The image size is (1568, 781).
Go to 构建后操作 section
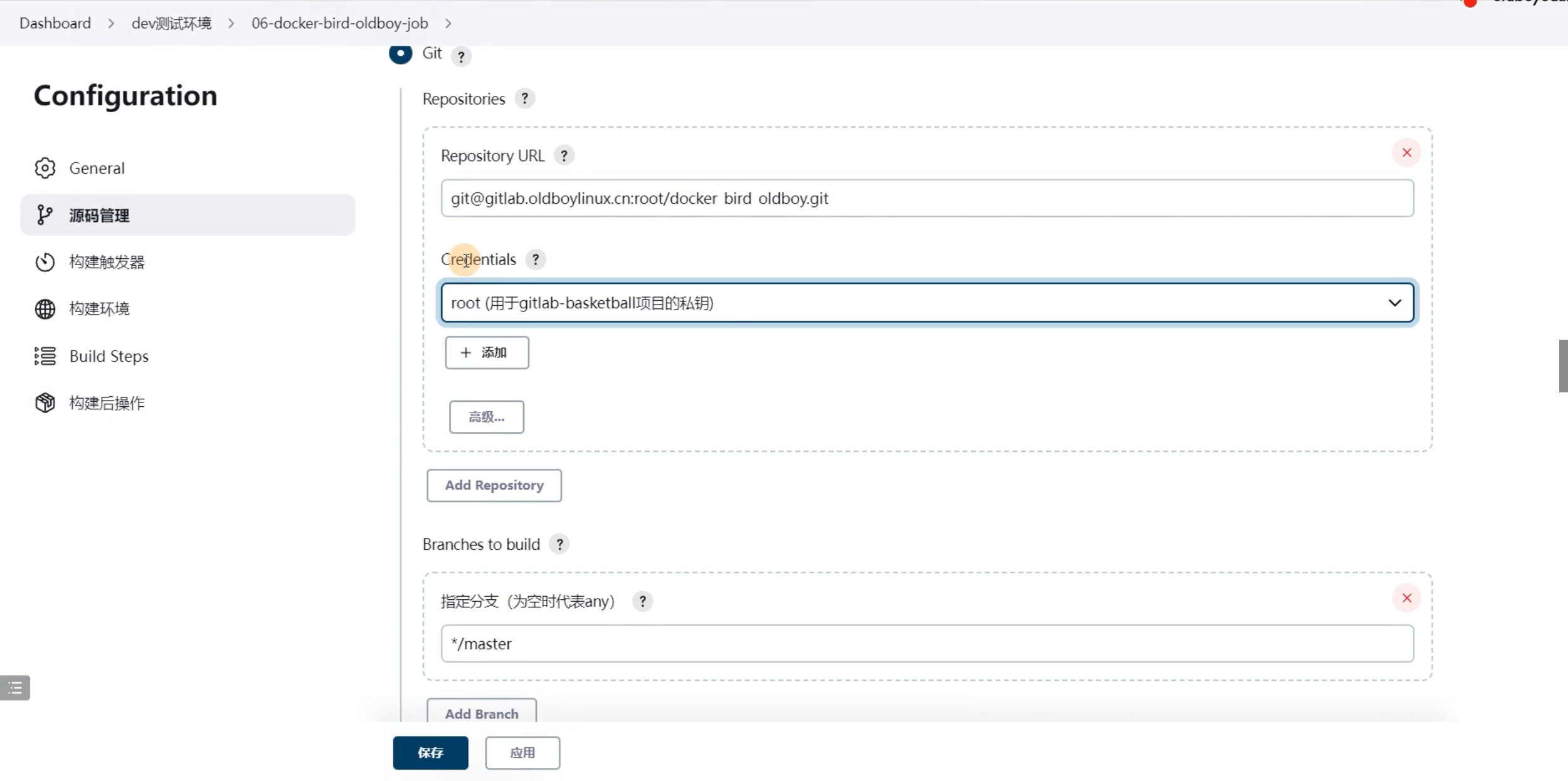[x=107, y=403]
